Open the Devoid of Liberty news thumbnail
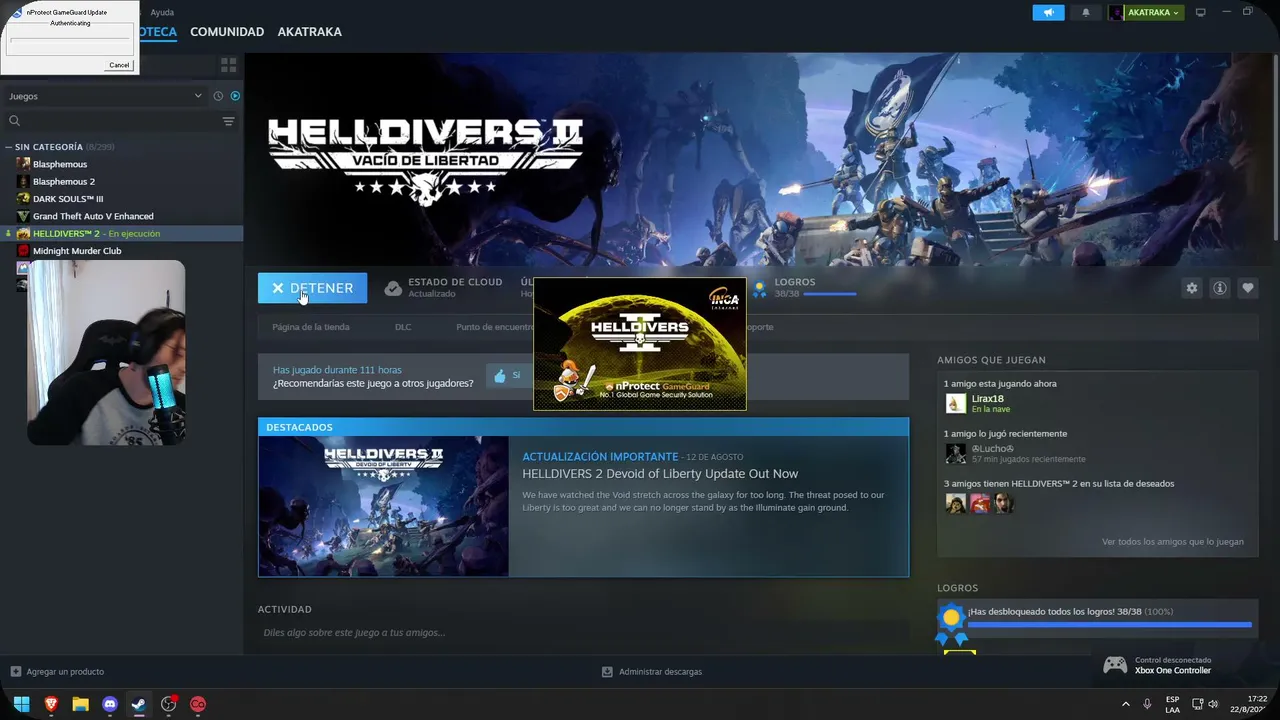The image size is (1280, 720). coord(384,507)
